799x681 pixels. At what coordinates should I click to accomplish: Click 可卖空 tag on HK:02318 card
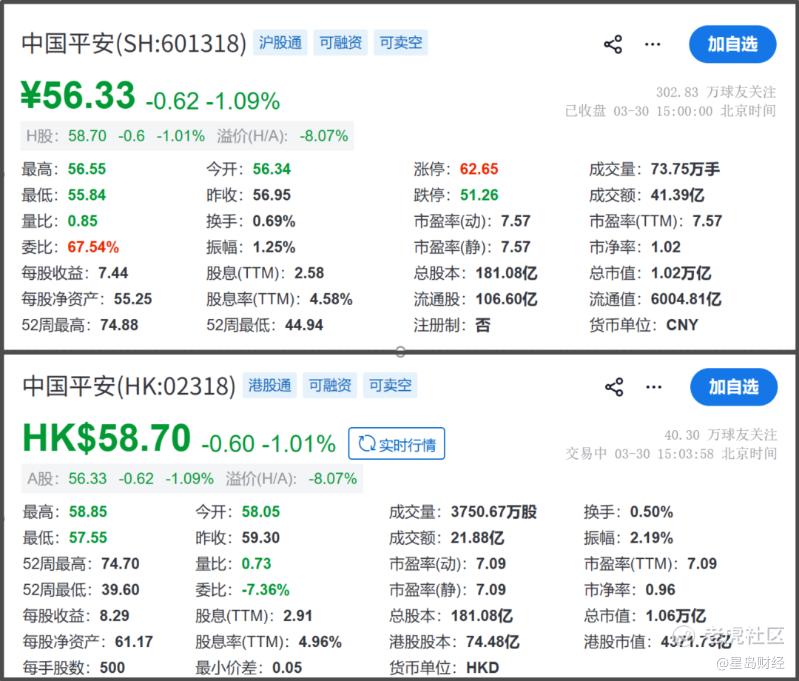click(x=390, y=385)
